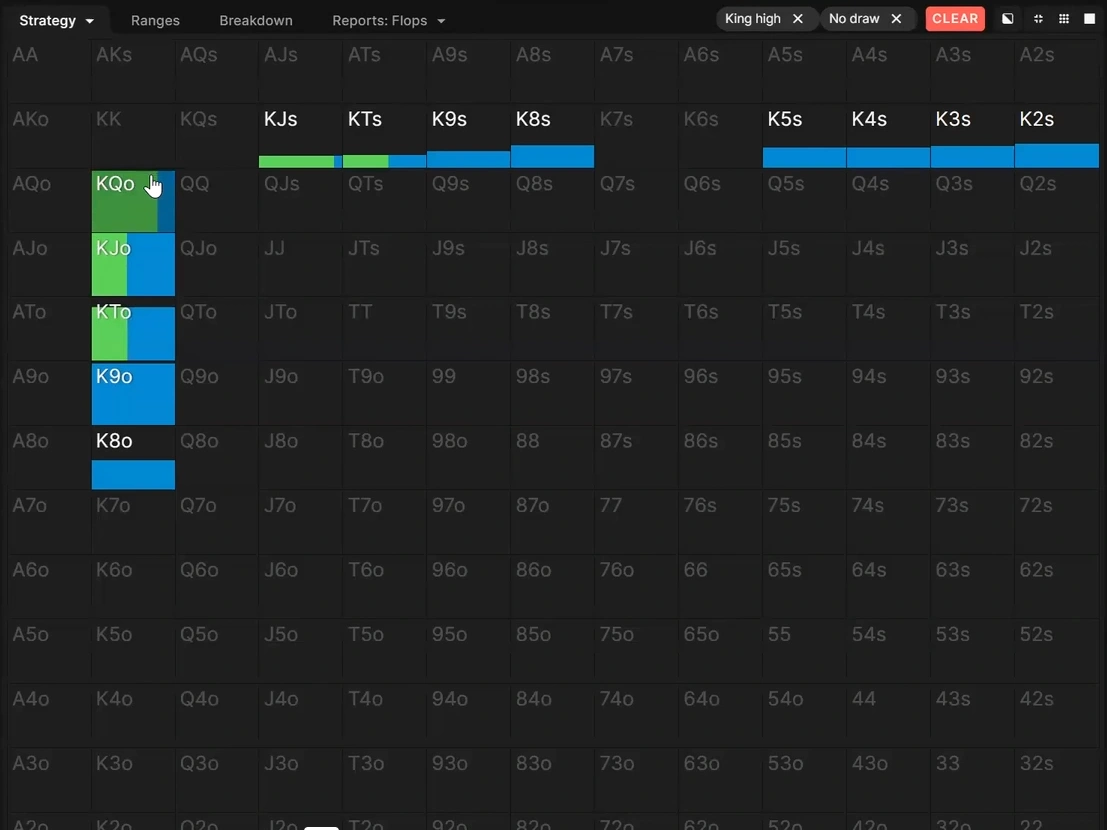Click the AQo hand cell

[x=49, y=201]
